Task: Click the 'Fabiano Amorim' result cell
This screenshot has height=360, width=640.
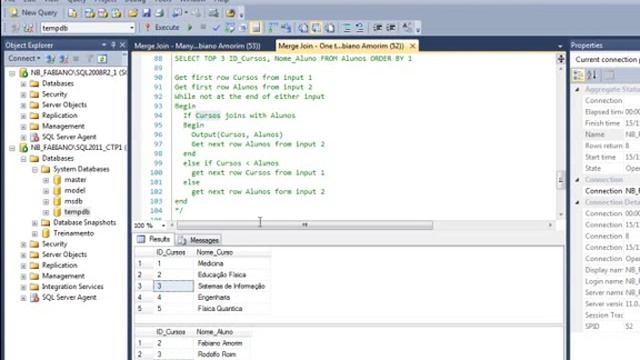Action: (220, 343)
